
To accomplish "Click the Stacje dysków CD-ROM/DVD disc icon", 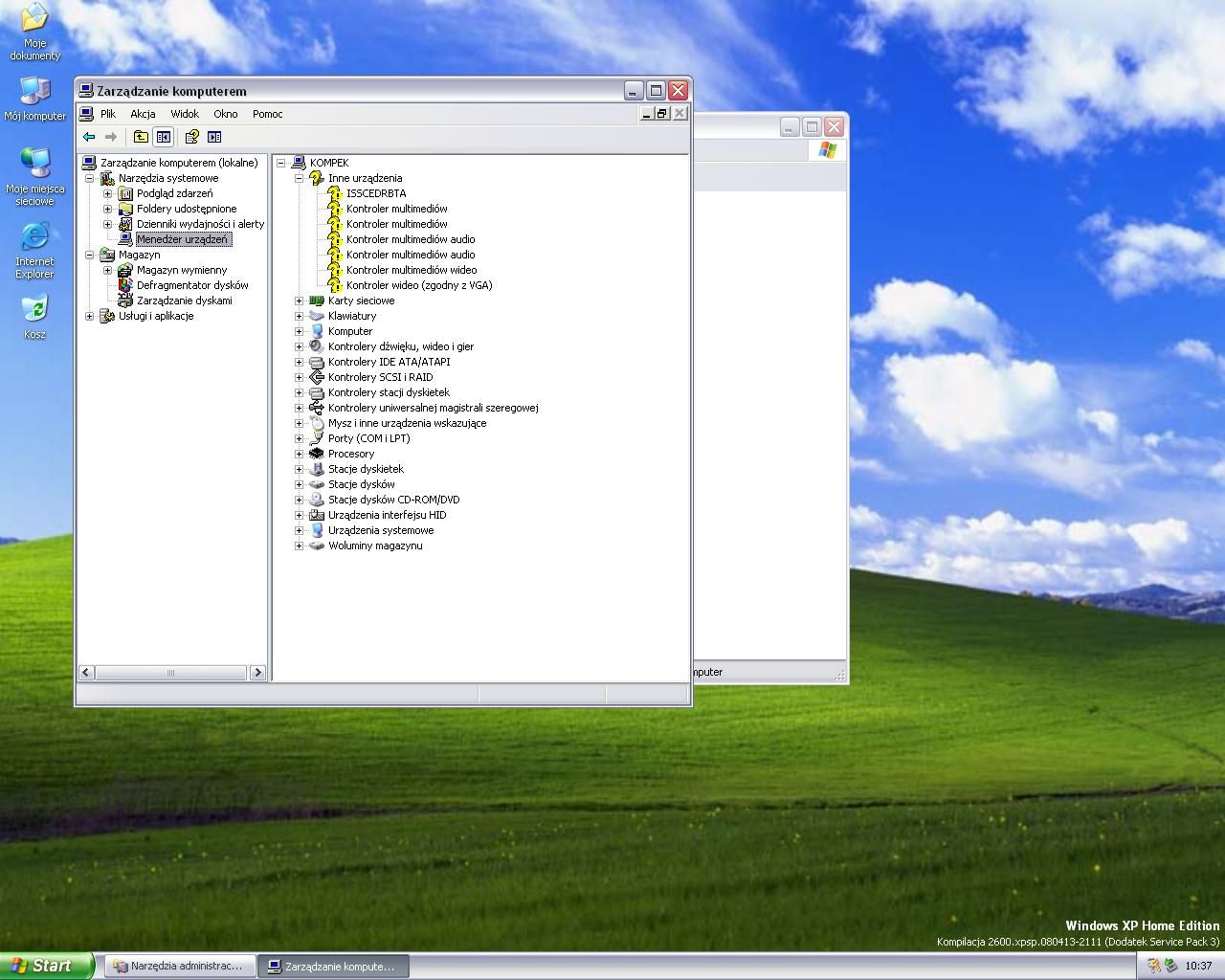I will click(317, 500).
